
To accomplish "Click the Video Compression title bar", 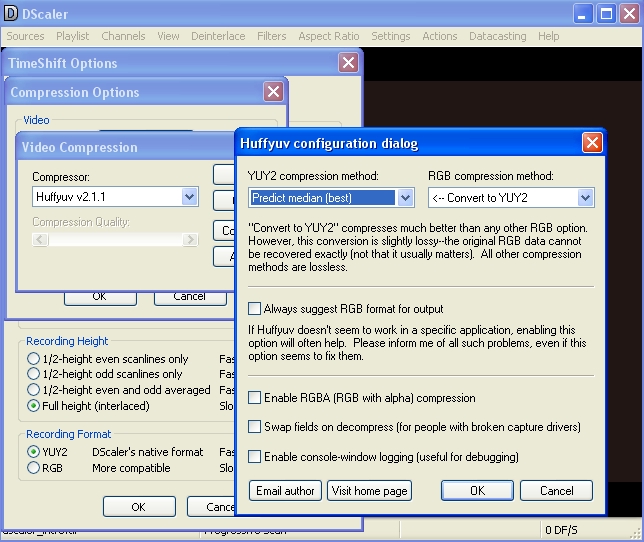I will [125, 147].
